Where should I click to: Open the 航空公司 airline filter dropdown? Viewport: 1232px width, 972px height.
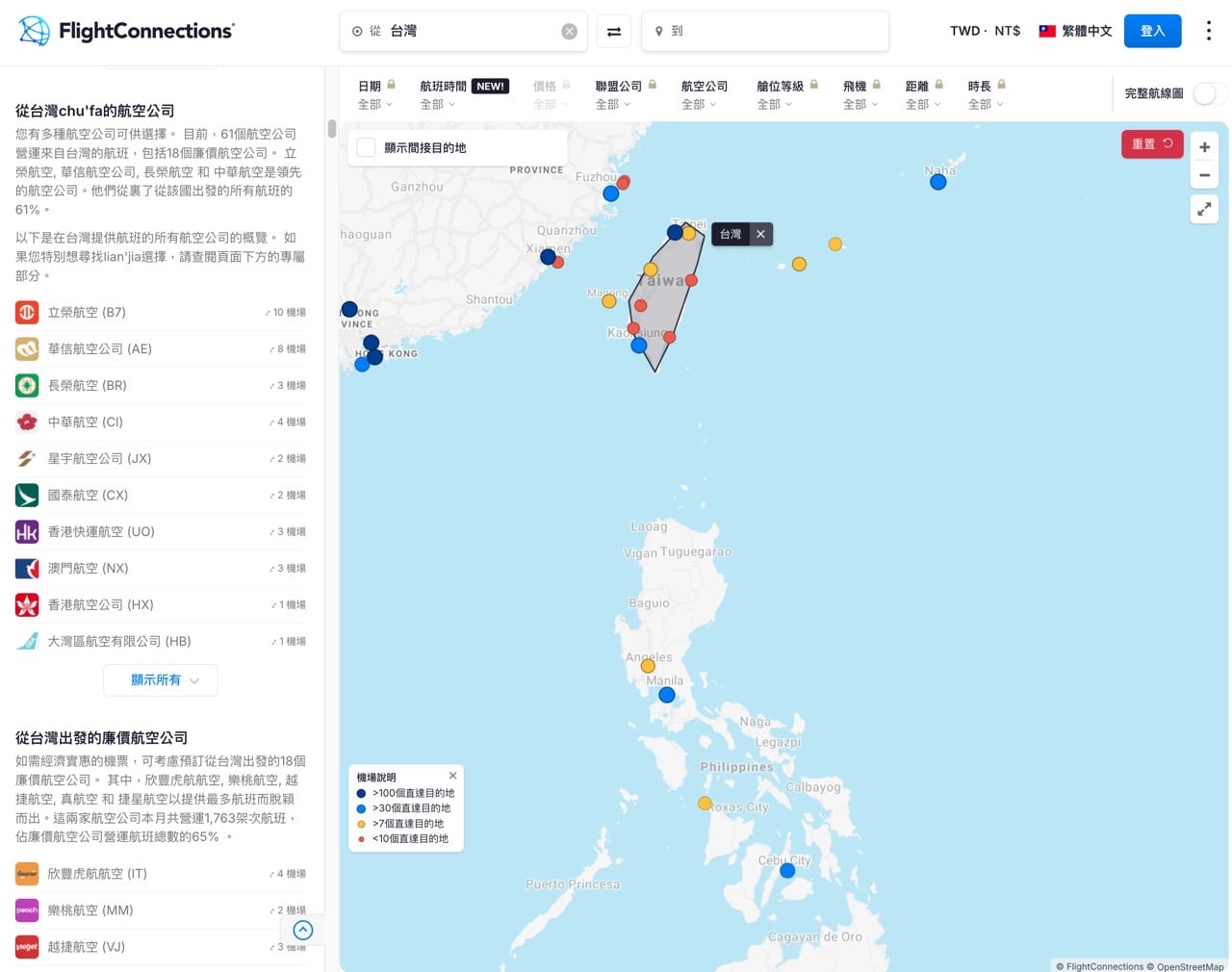coord(705,94)
